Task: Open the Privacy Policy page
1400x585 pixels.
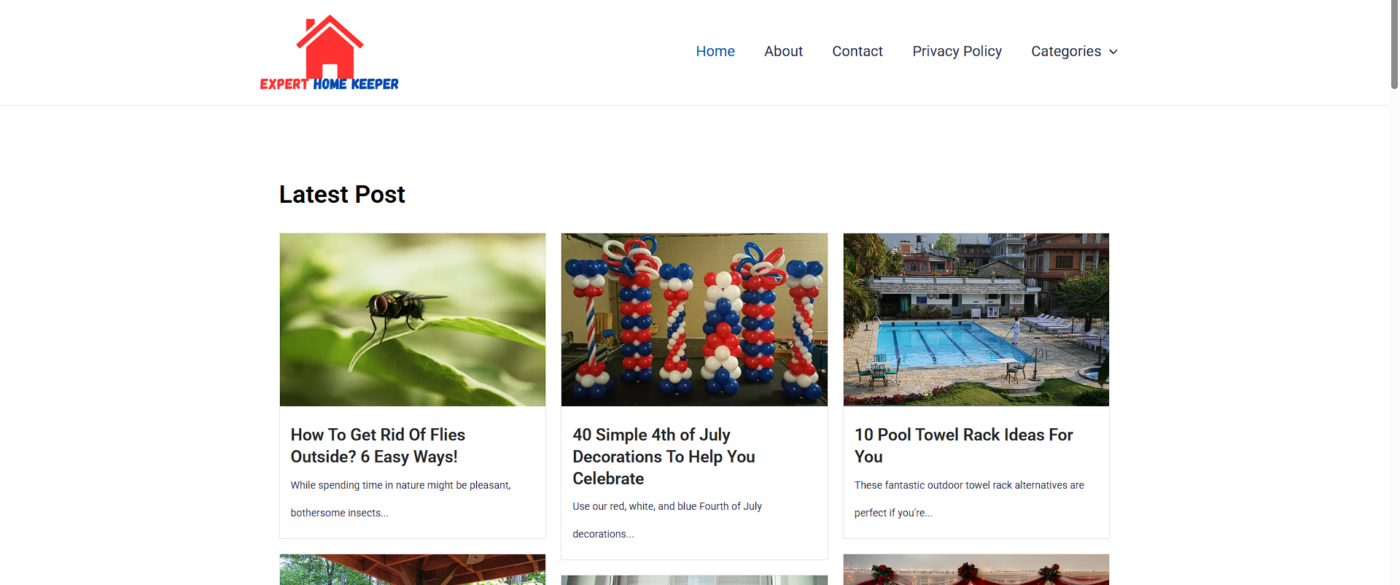Action: pos(957,51)
